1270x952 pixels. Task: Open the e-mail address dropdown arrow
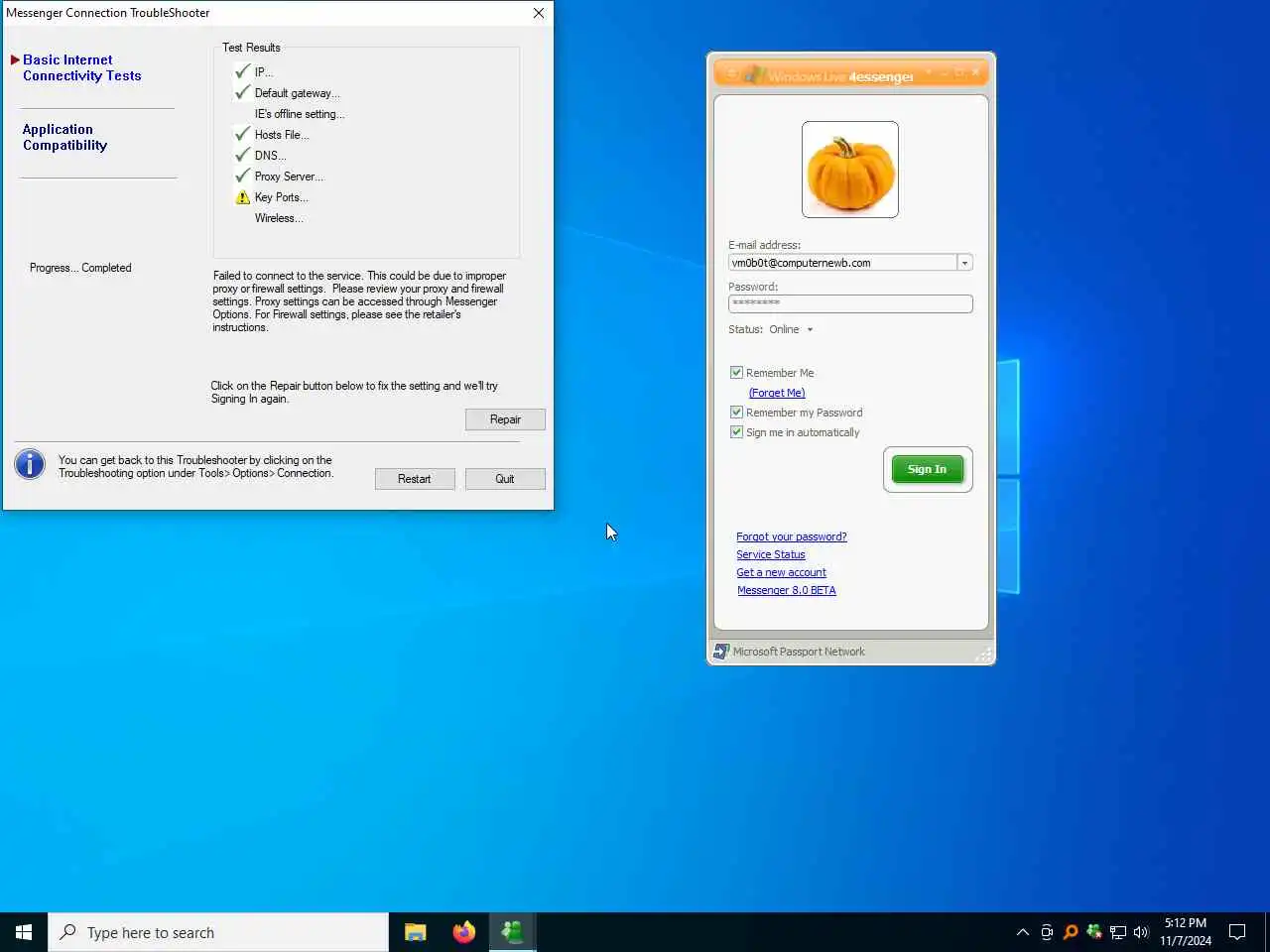pyautogui.click(x=964, y=263)
